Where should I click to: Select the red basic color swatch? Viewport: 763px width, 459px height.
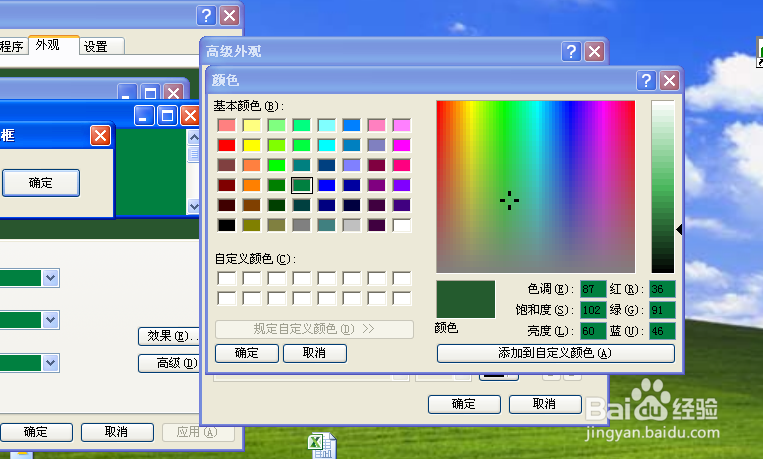click(227, 145)
